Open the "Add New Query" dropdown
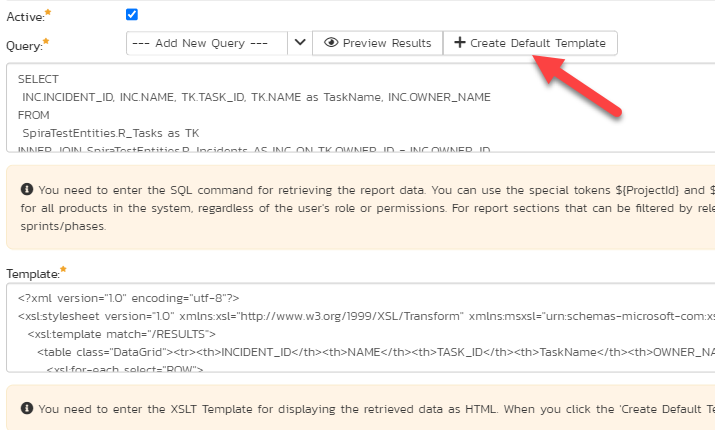715x430 pixels. click(x=207, y=43)
